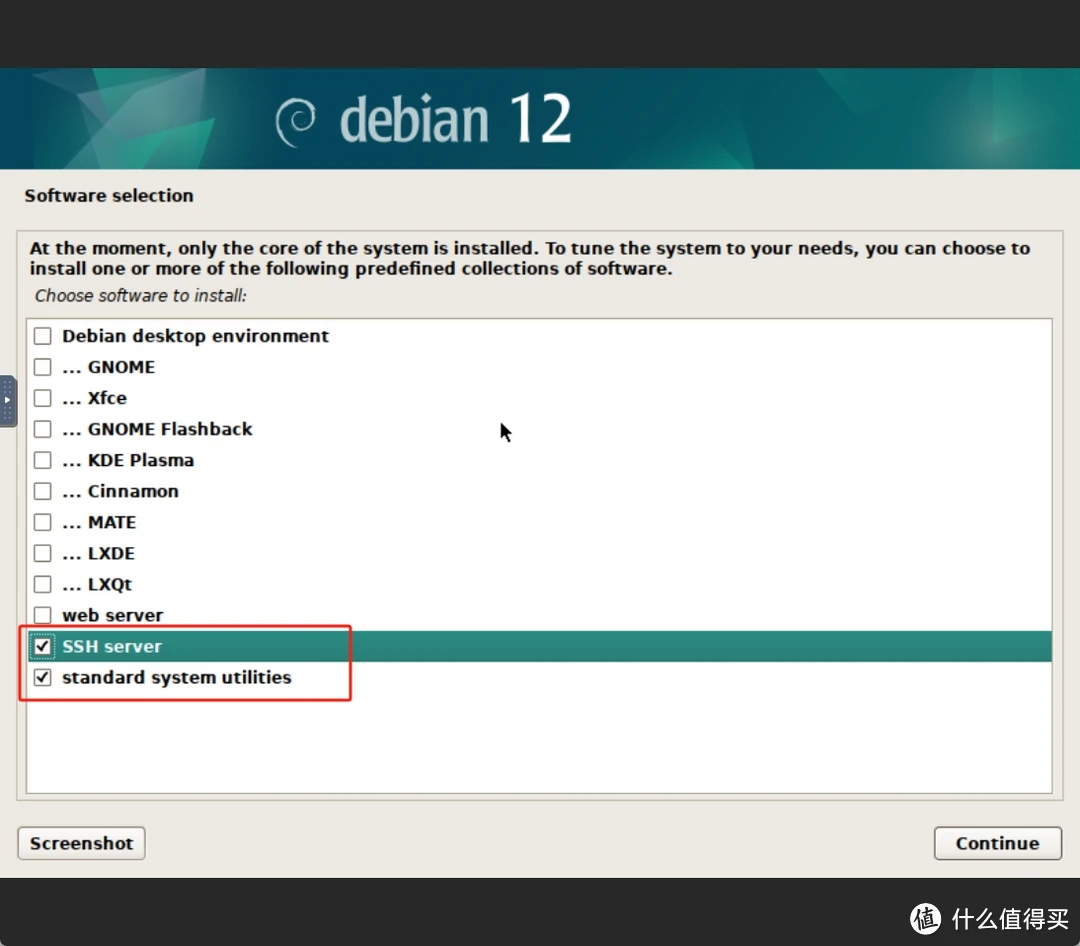This screenshot has width=1080, height=946.
Task: Enable the LXDE checkbox
Action: 43,553
